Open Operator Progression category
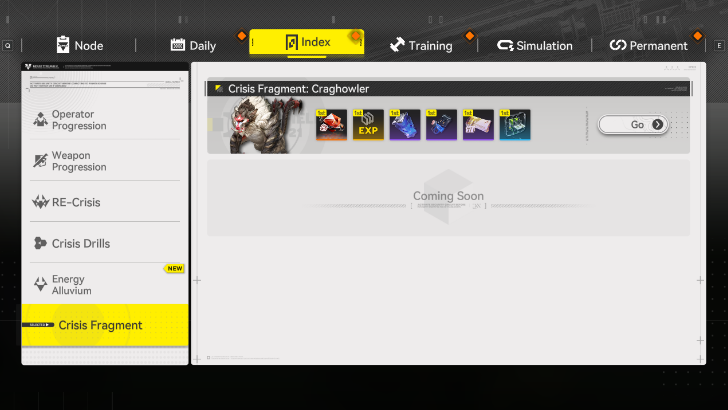 (x=105, y=120)
